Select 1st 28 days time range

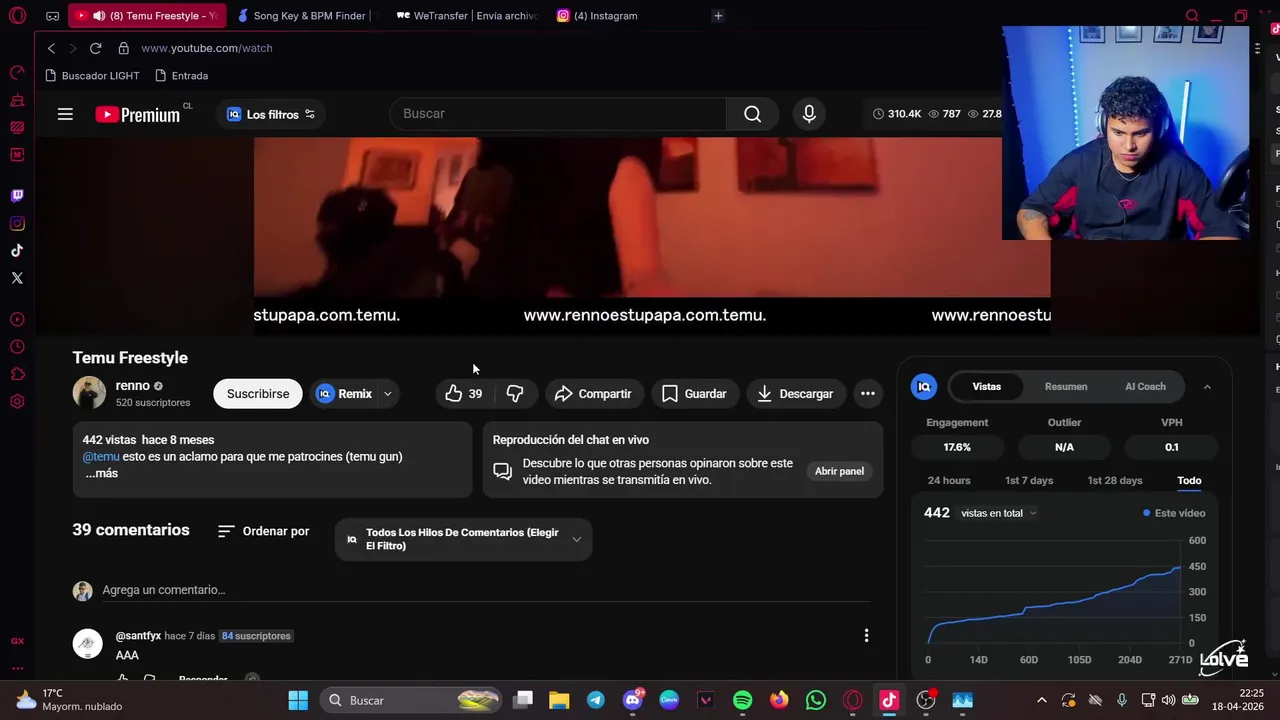[1115, 481]
